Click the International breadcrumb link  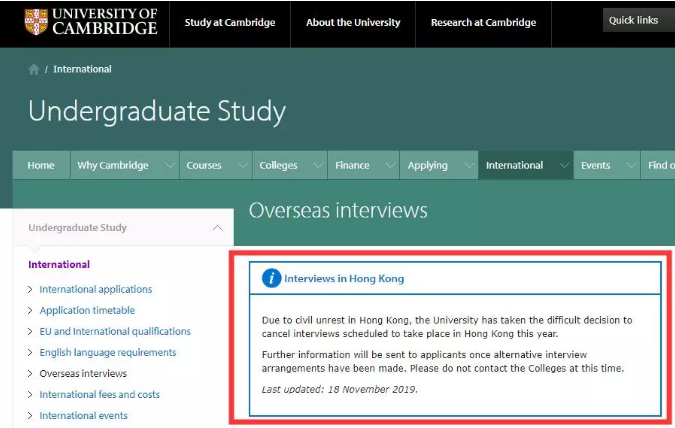(x=82, y=70)
